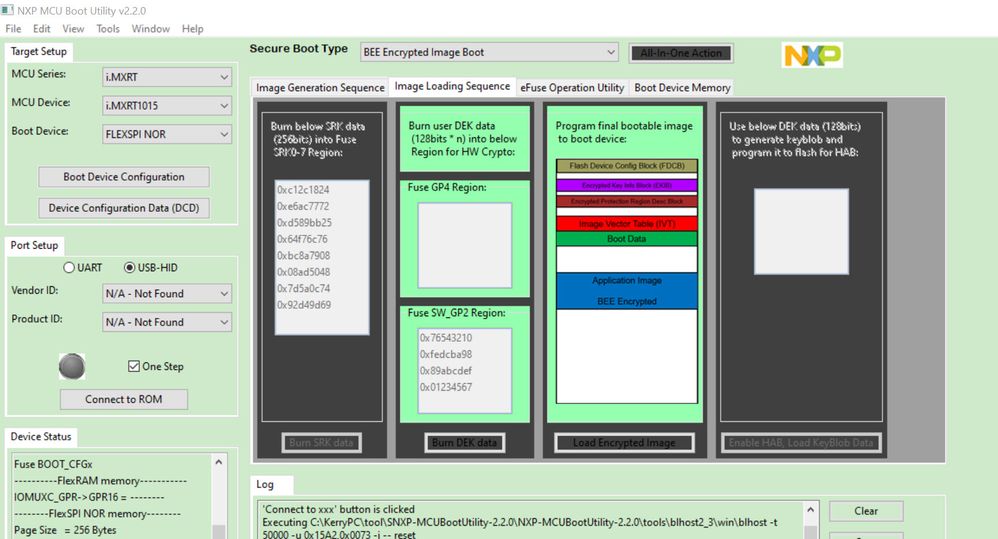Open the View menu
The height and width of the screenshot is (539, 998).
(x=73, y=29)
